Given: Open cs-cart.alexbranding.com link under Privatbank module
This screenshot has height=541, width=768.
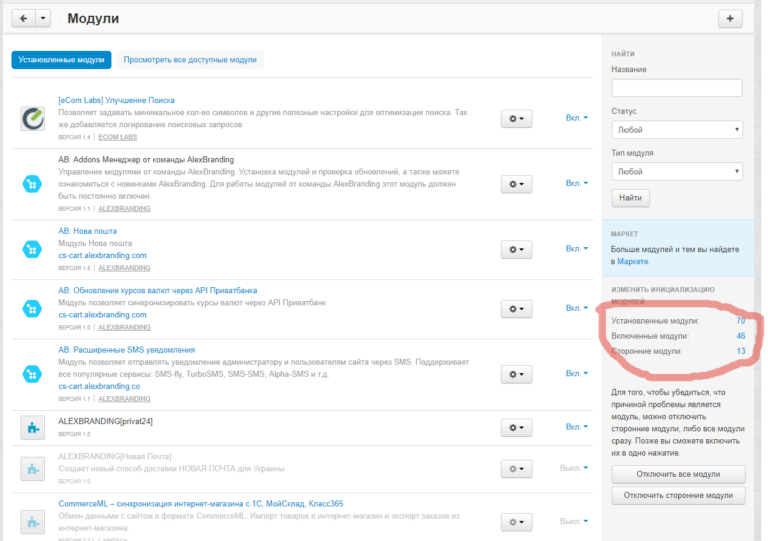Looking at the screenshot, I should [x=102, y=314].
